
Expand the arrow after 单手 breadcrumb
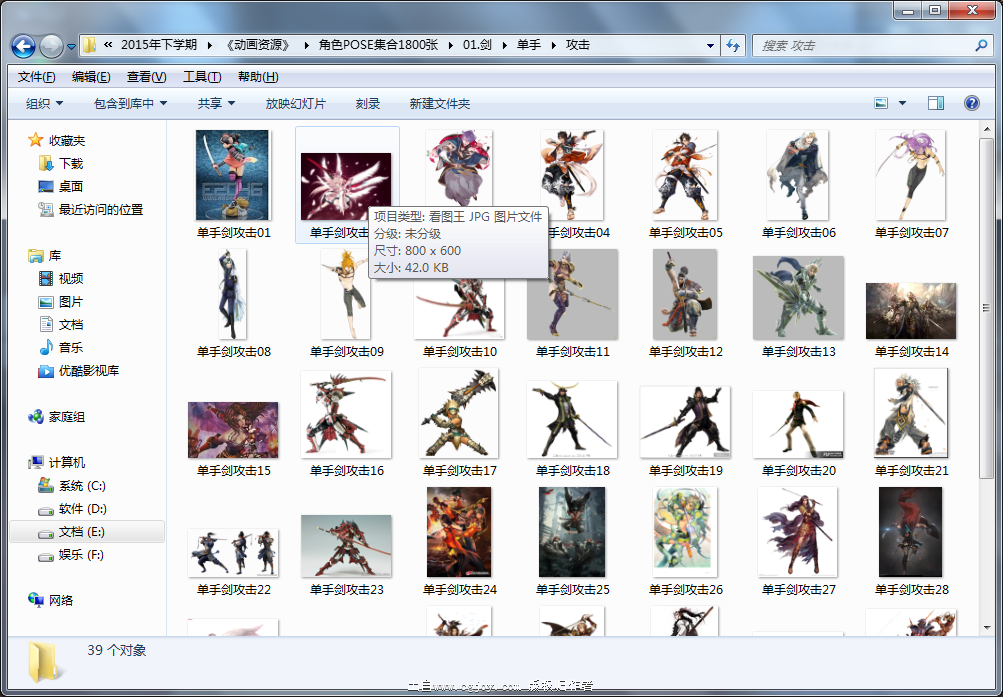pyautogui.click(x=553, y=45)
